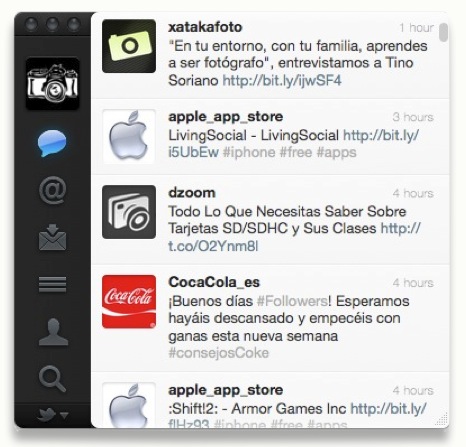Open the #iphone hashtag in LivingSocial tweet
The width and height of the screenshot is (466, 447).
(x=249, y=152)
